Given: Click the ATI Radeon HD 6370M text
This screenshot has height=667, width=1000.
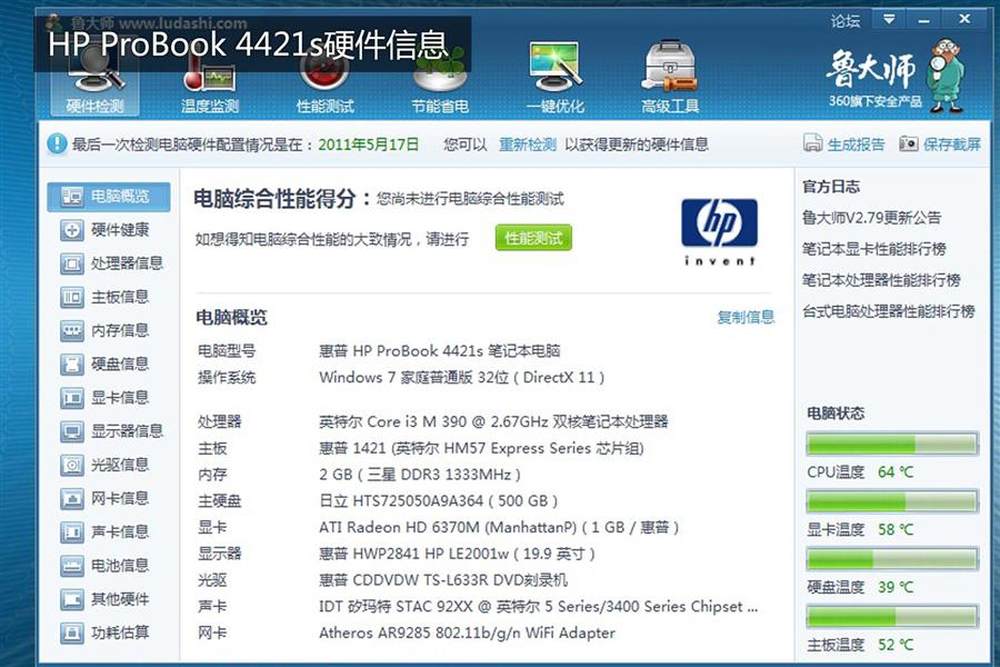Looking at the screenshot, I should point(499,527).
